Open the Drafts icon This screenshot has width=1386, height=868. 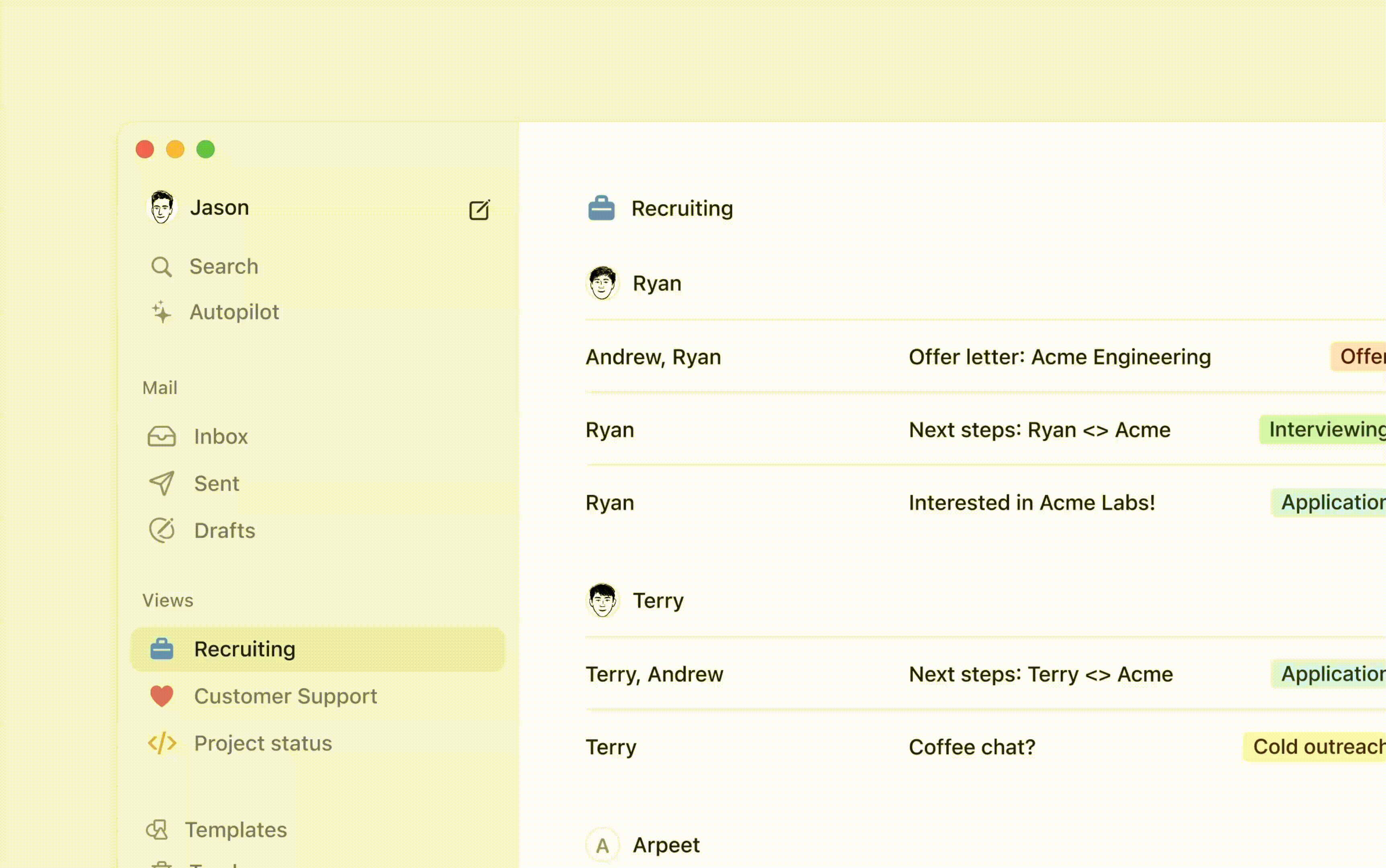(x=161, y=530)
